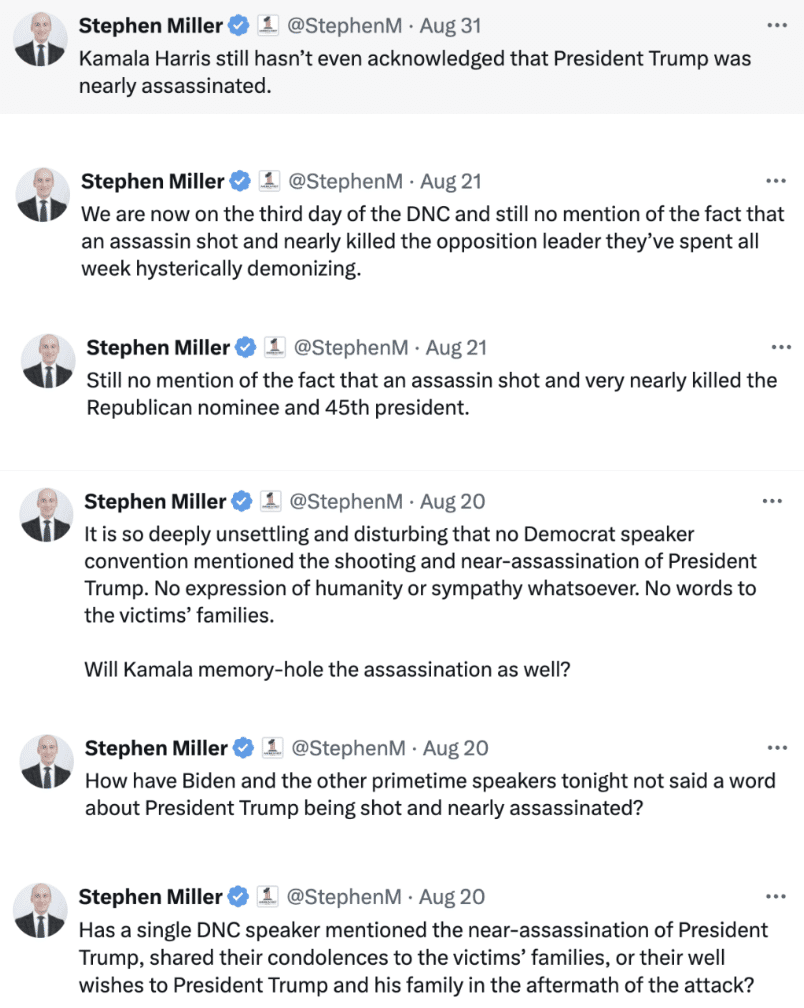This screenshot has height=1008, width=804.
Task: Open more options on the Aug 31 tweet
Action: [x=776, y=25]
